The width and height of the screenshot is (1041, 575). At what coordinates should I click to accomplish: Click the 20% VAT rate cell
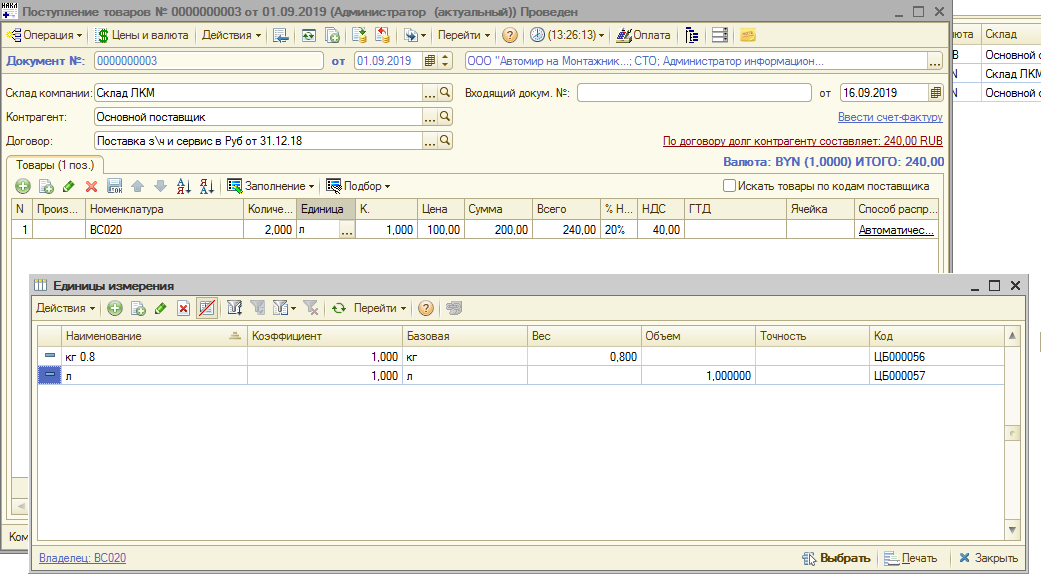point(618,230)
